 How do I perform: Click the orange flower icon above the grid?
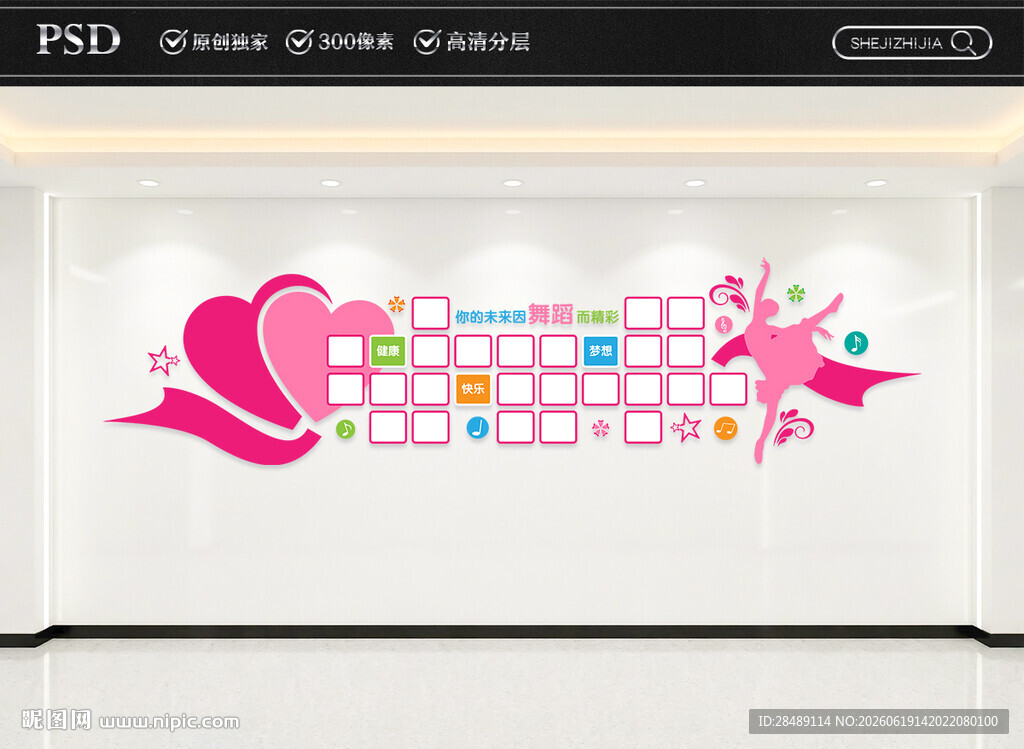[396, 304]
